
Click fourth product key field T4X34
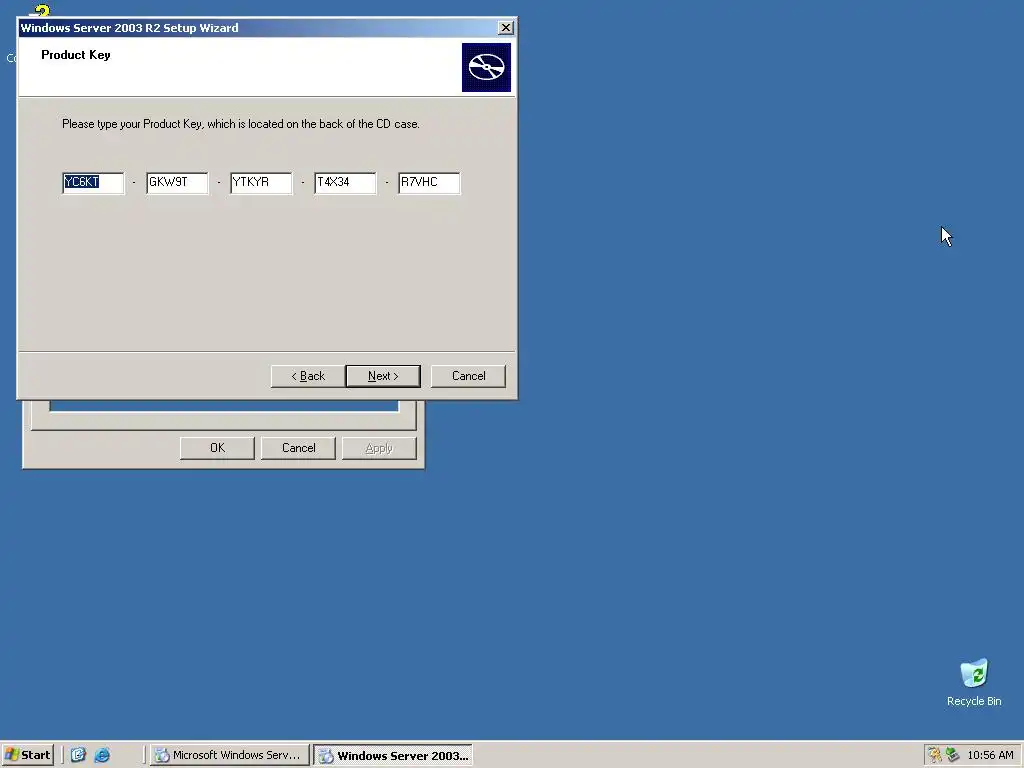pyautogui.click(x=345, y=183)
